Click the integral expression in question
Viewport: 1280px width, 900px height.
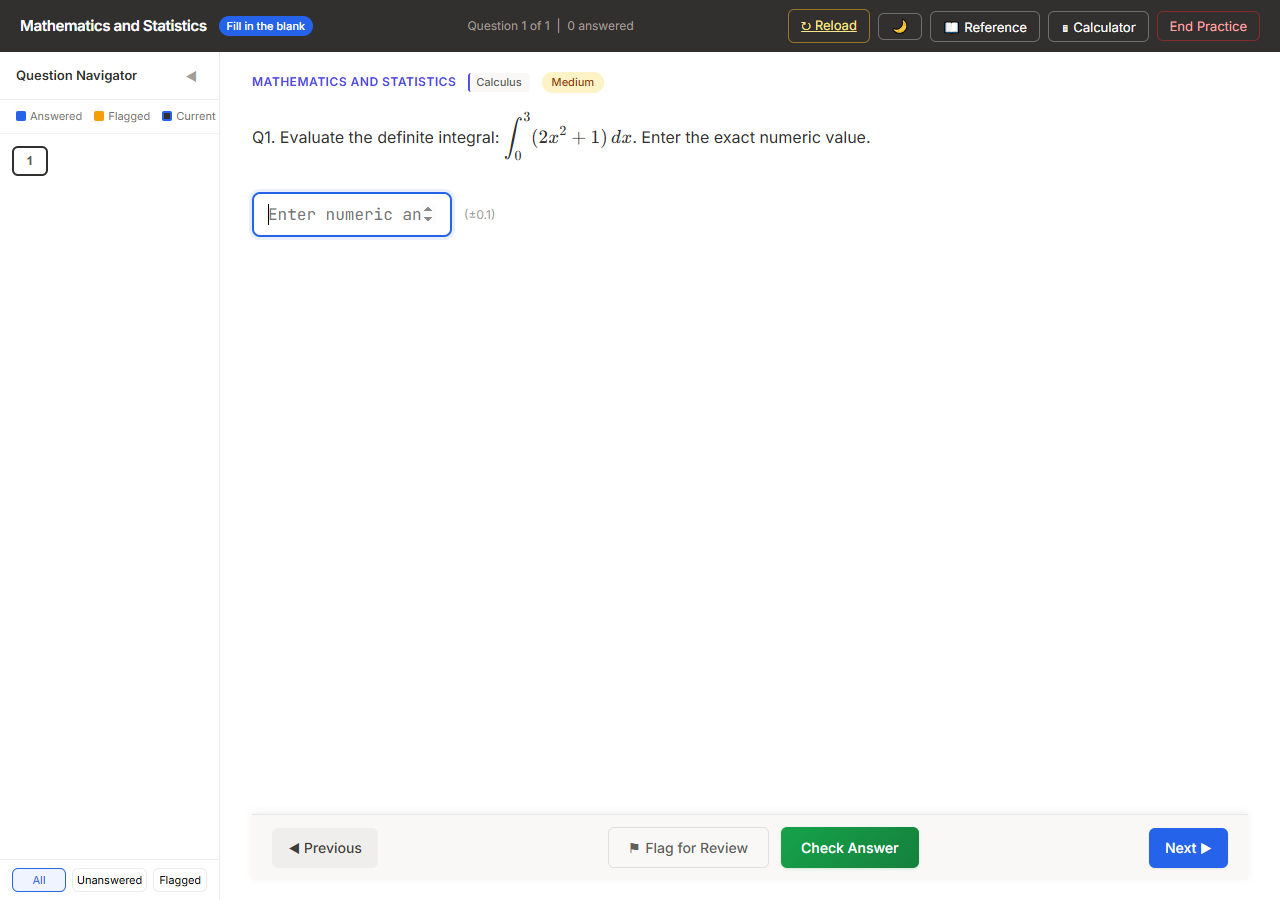568,136
